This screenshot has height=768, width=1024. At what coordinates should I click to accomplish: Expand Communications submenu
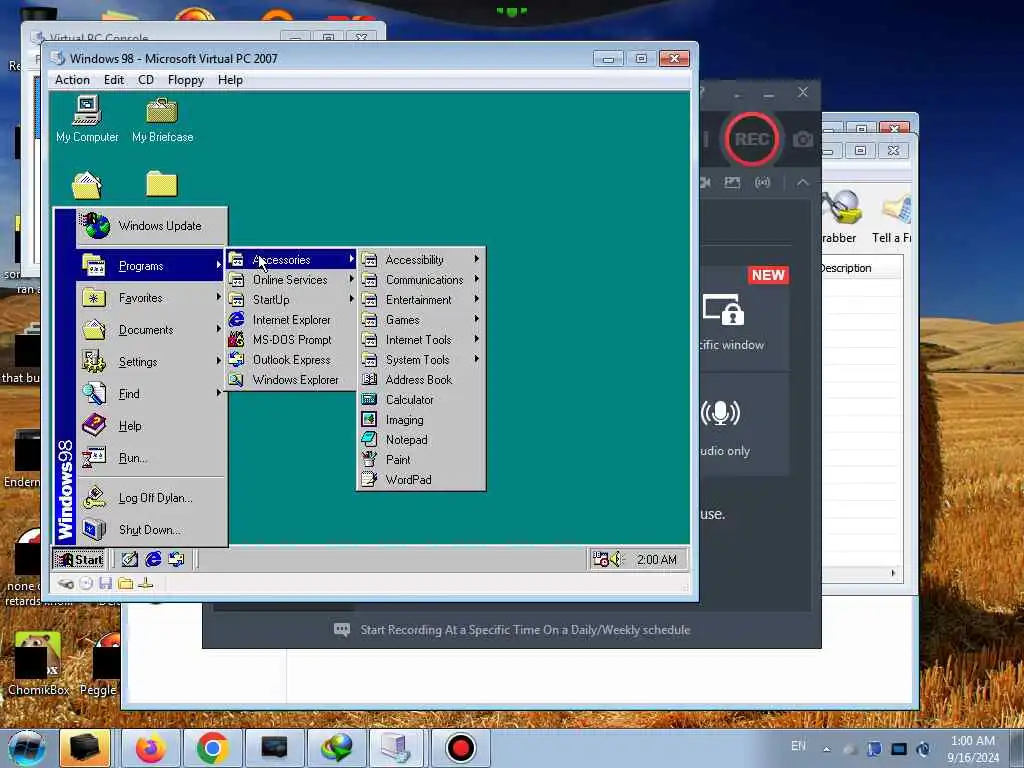tap(421, 280)
